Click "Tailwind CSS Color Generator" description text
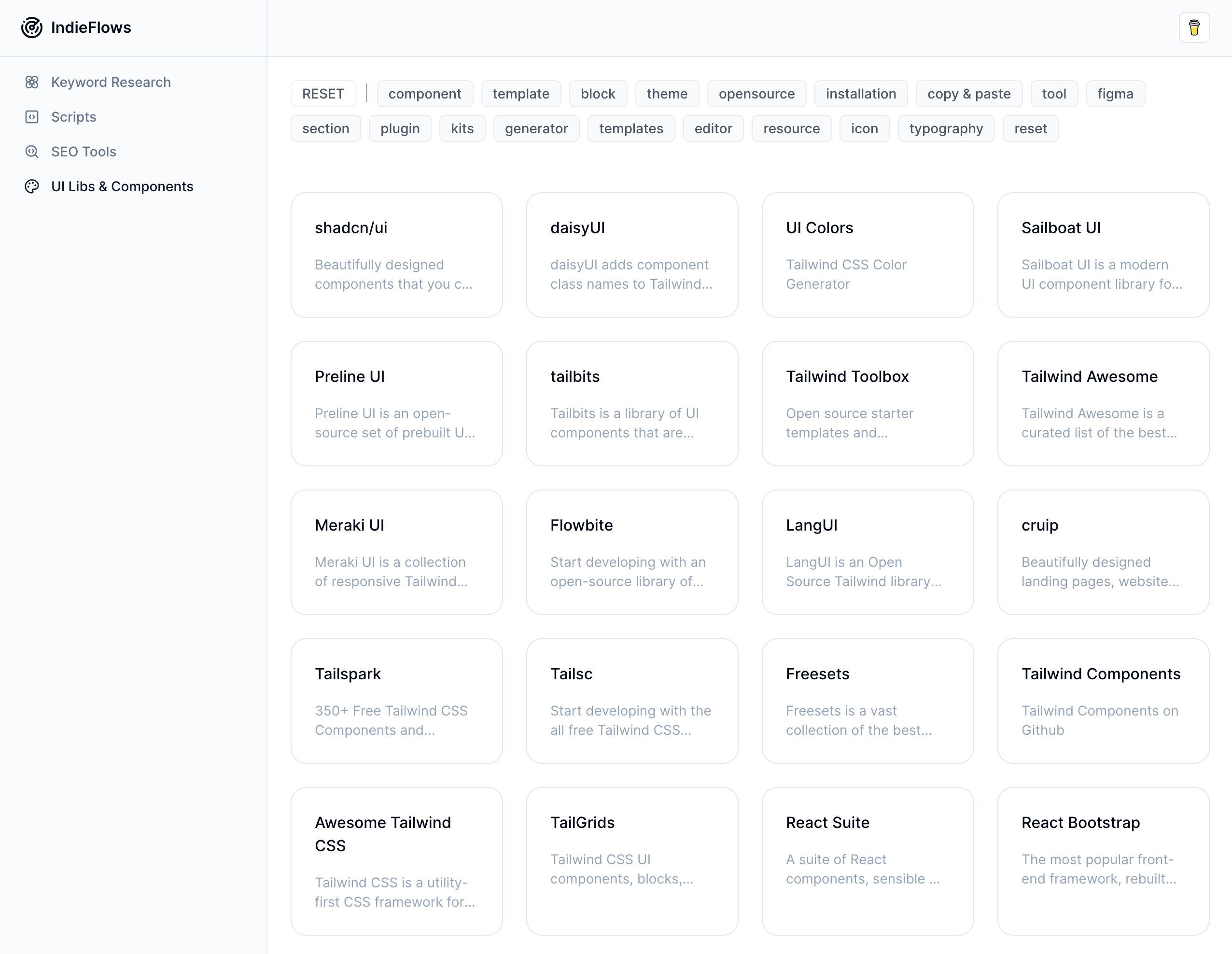Viewport: 1232px width, 954px height. click(846, 274)
